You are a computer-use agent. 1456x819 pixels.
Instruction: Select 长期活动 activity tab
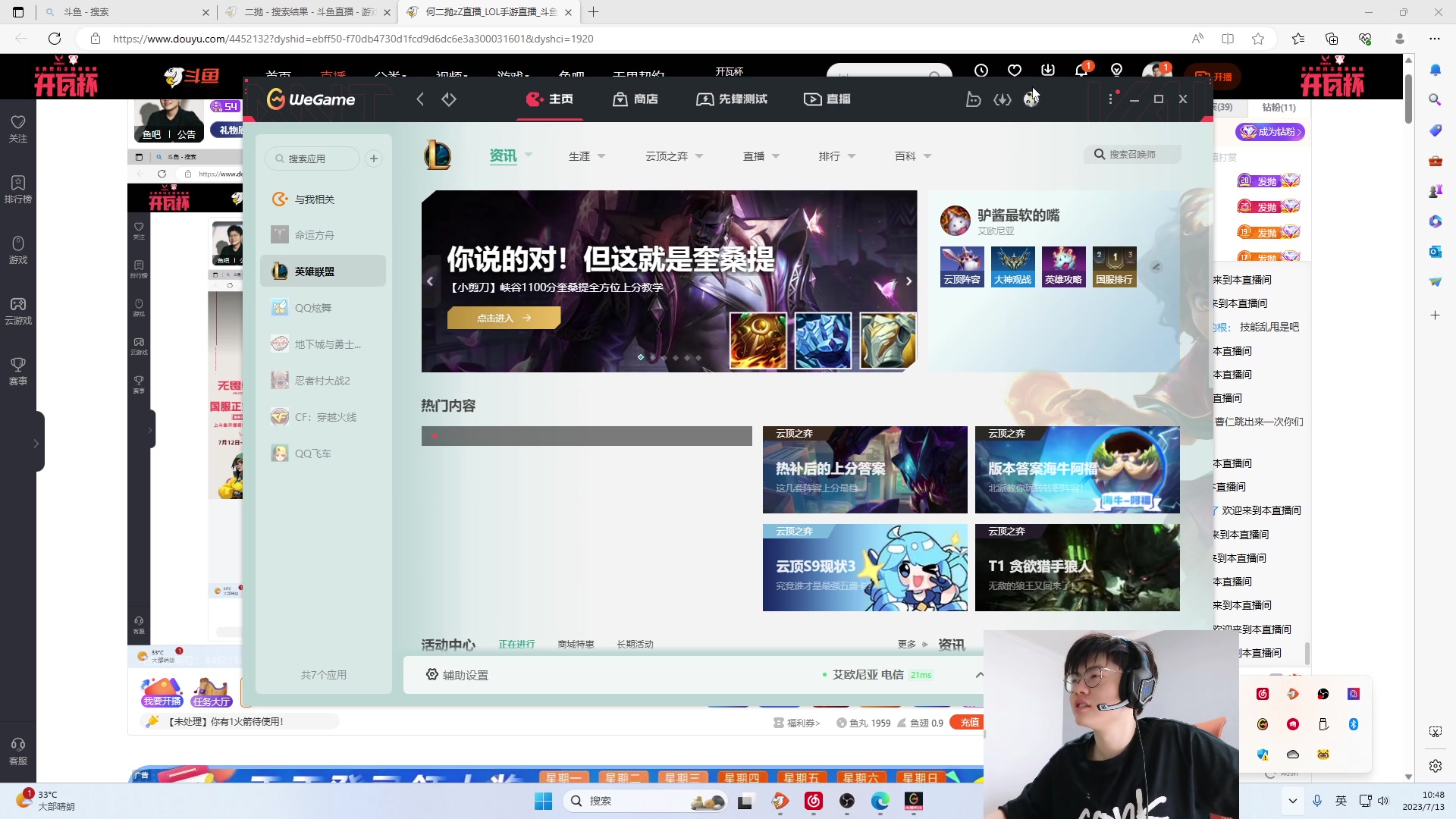pos(635,645)
